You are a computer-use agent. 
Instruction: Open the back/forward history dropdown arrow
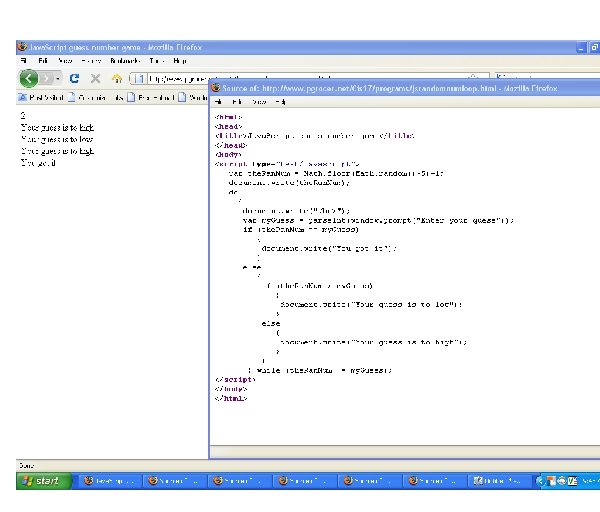tap(58, 79)
